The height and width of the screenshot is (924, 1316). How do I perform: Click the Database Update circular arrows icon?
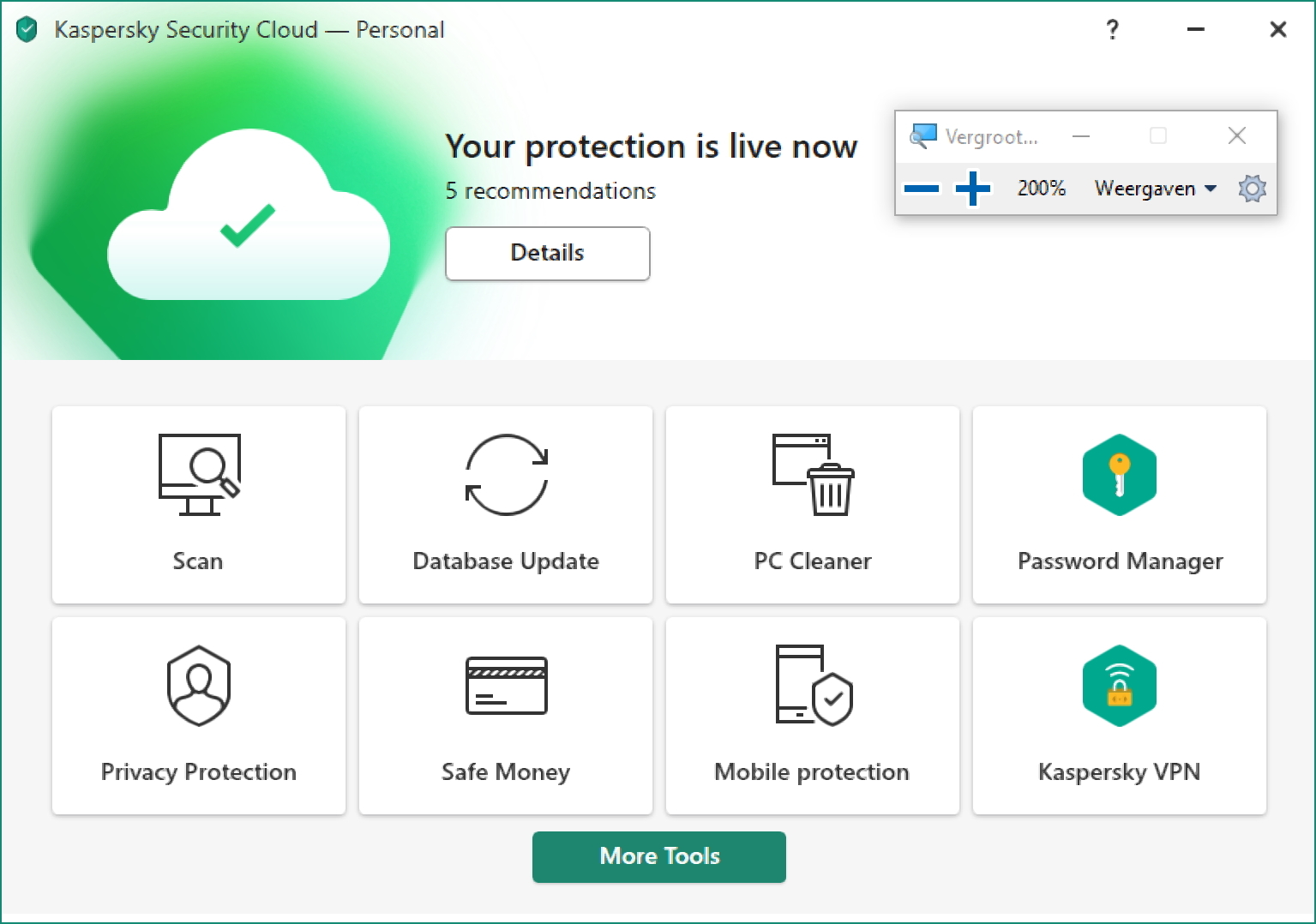[506, 475]
